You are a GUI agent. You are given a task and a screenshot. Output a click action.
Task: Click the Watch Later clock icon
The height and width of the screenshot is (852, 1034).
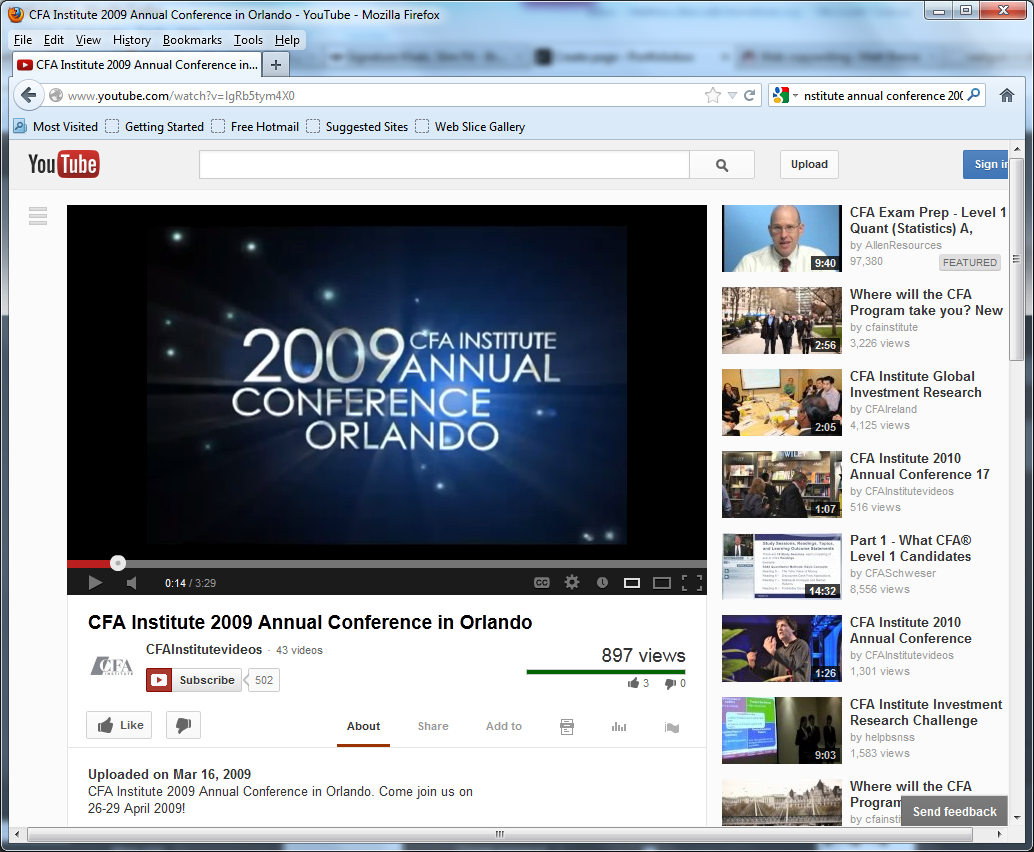pos(602,582)
